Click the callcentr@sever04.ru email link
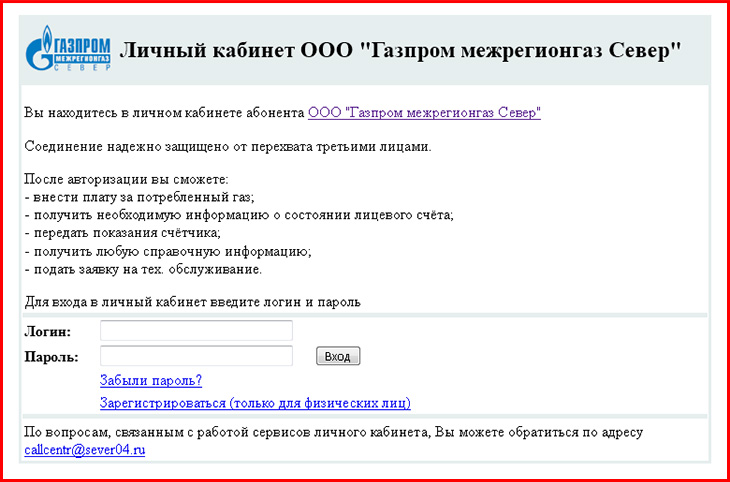The height and width of the screenshot is (482, 730). coord(85,451)
